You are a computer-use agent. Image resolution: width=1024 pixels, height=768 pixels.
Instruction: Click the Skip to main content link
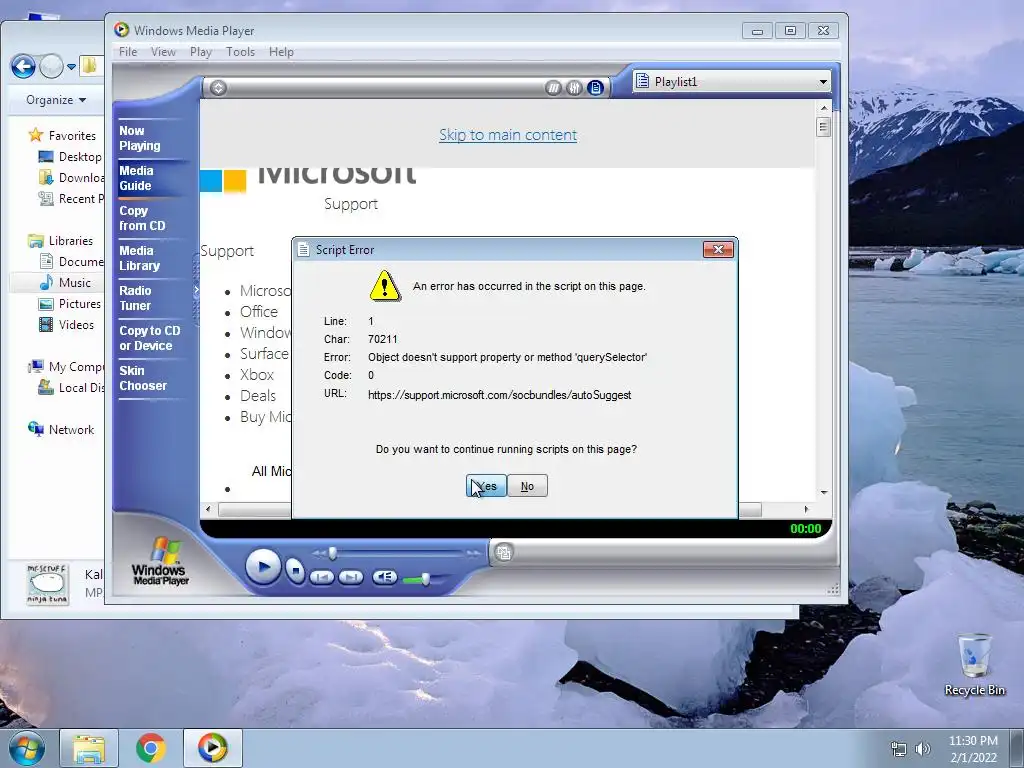508,135
